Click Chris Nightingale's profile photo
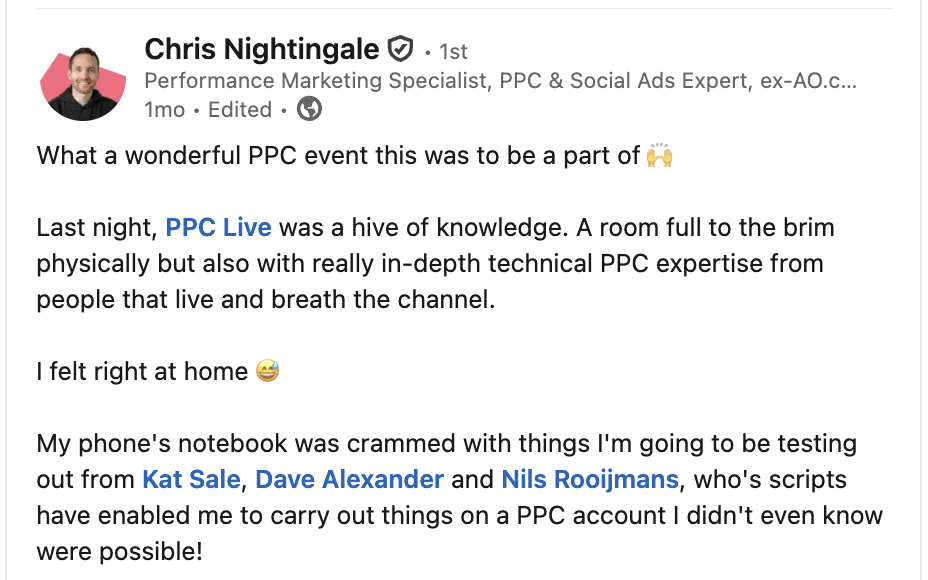928x580 pixels. tap(84, 83)
